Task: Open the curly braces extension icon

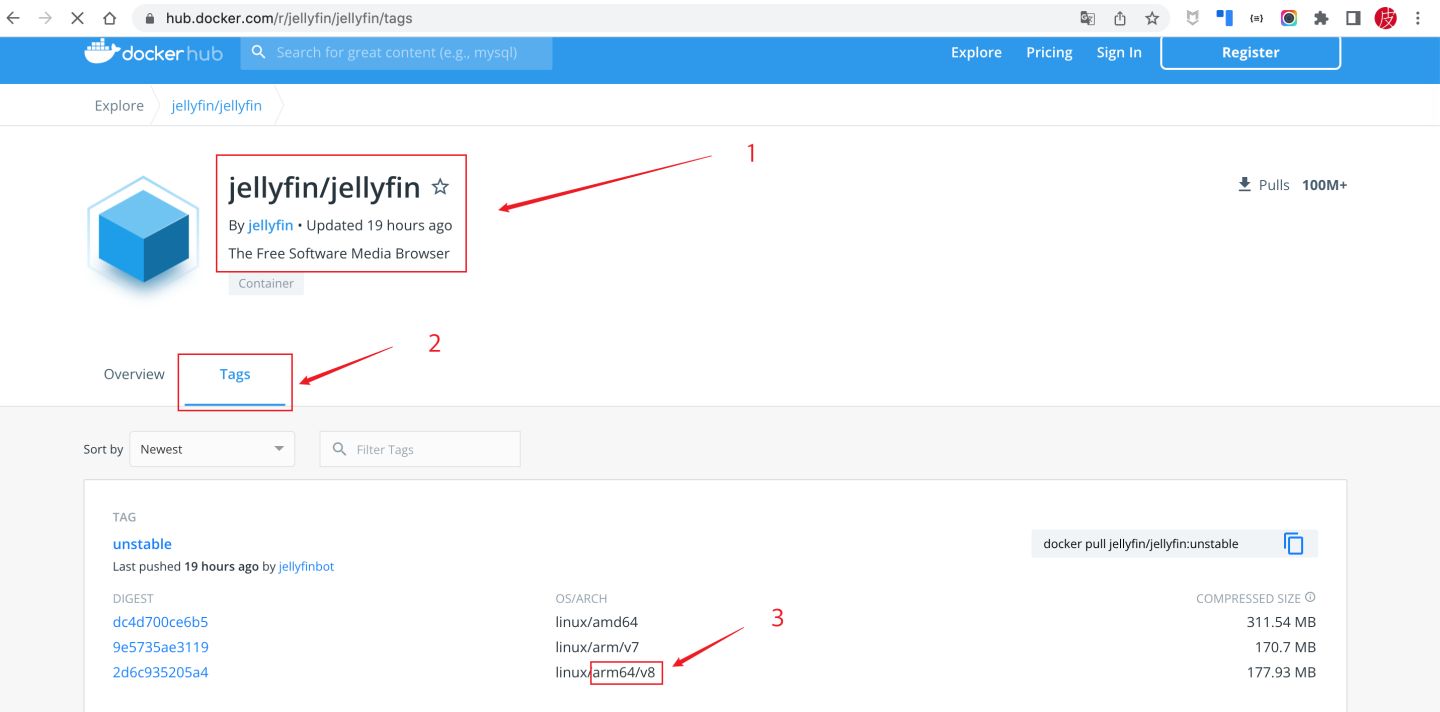Action: pos(1257,18)
